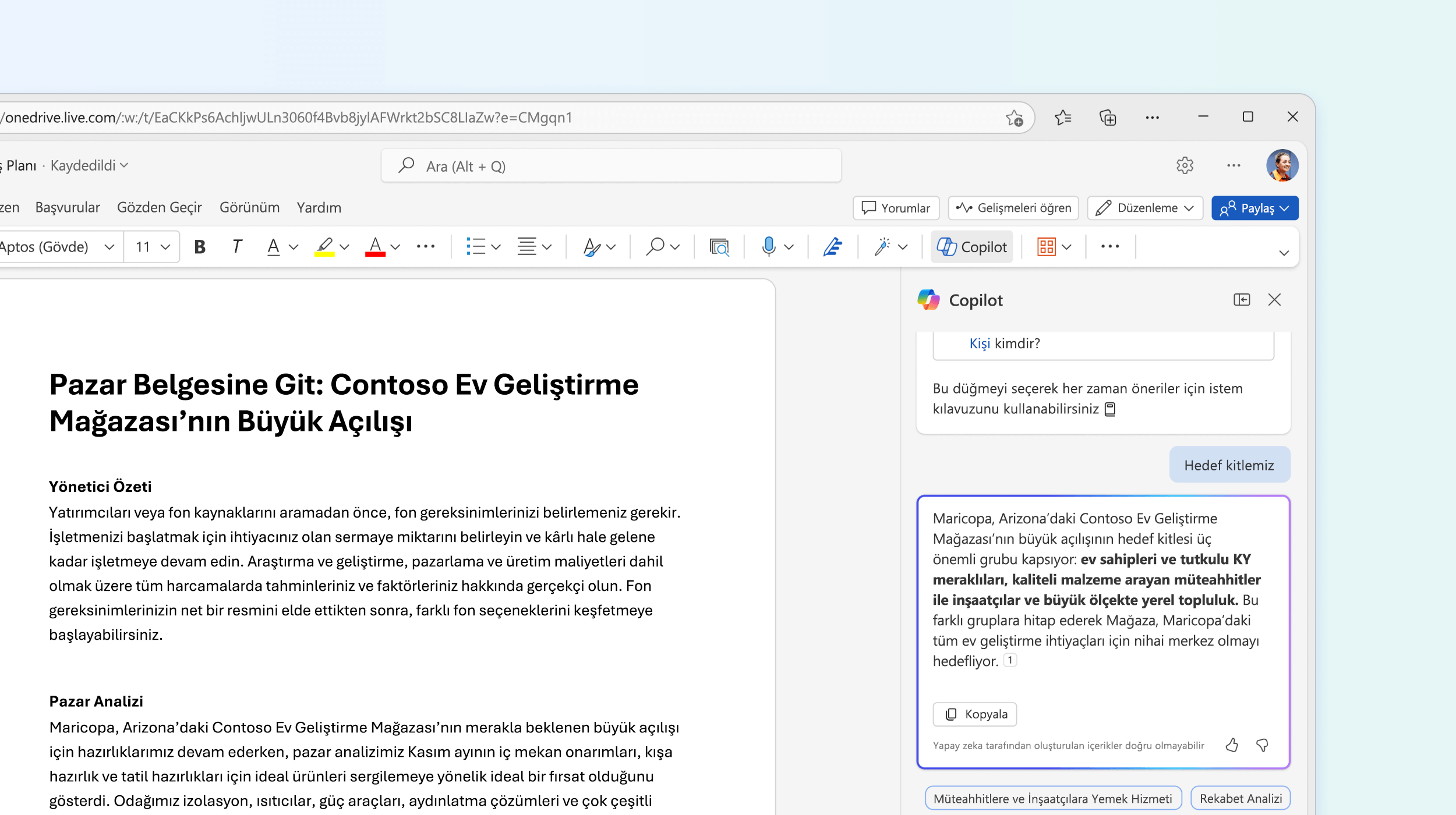1456x815 pixels.
Task: Click the Yorumlar button
Action: point(896,208)
